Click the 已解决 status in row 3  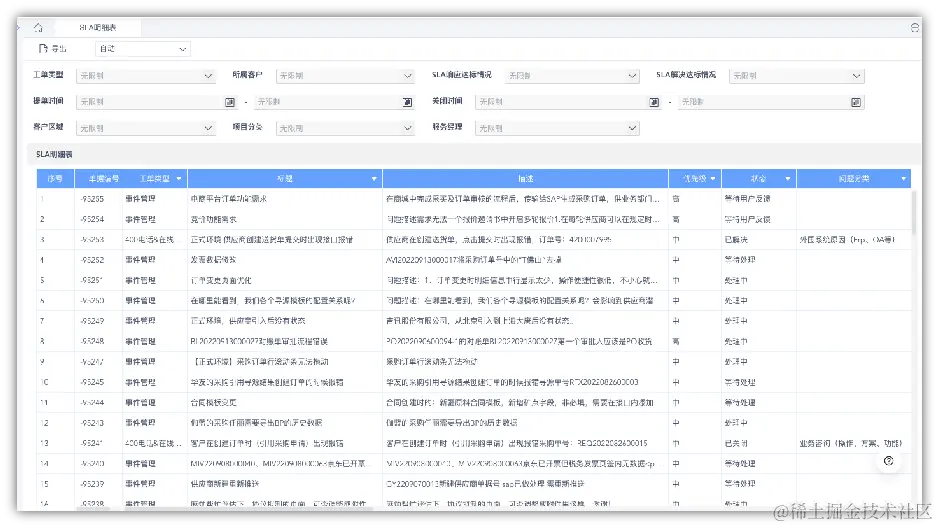736,239
